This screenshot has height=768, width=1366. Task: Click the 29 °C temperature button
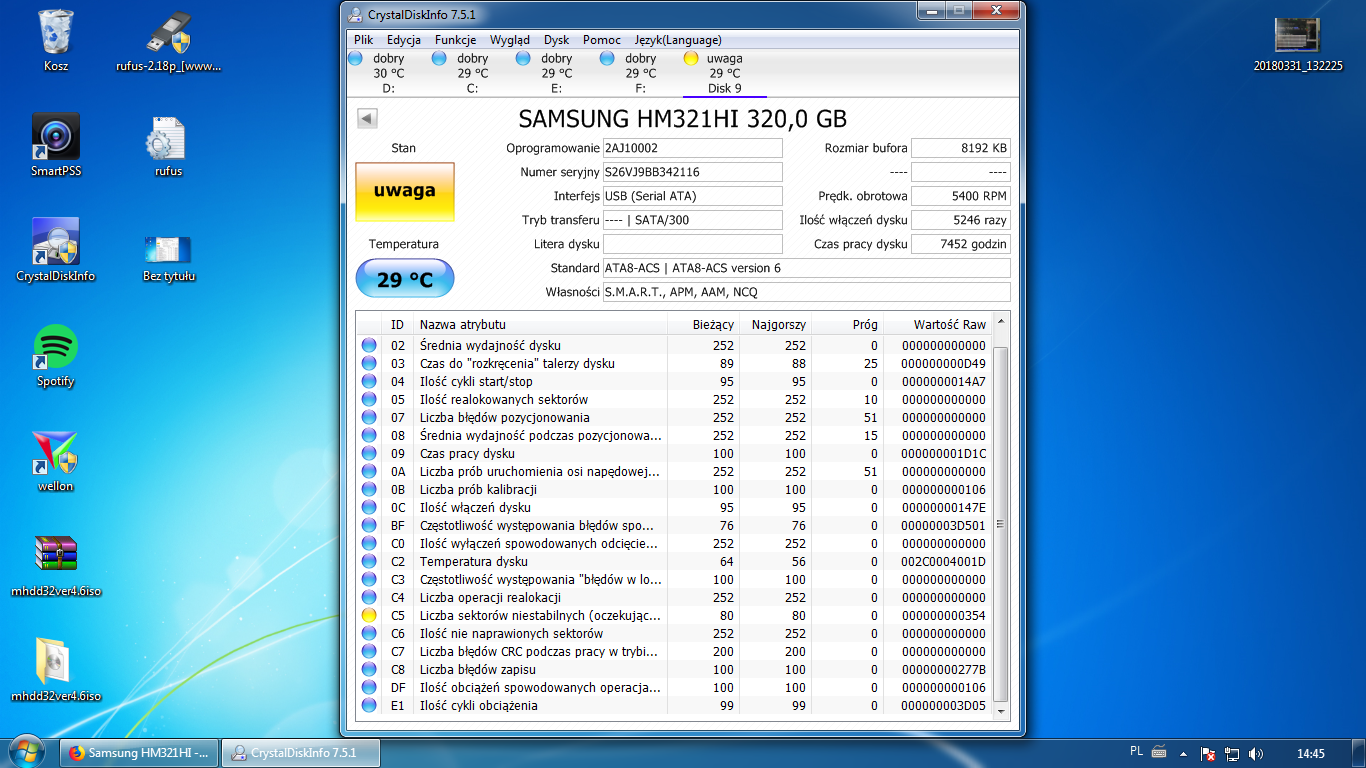tap(405, 279)
